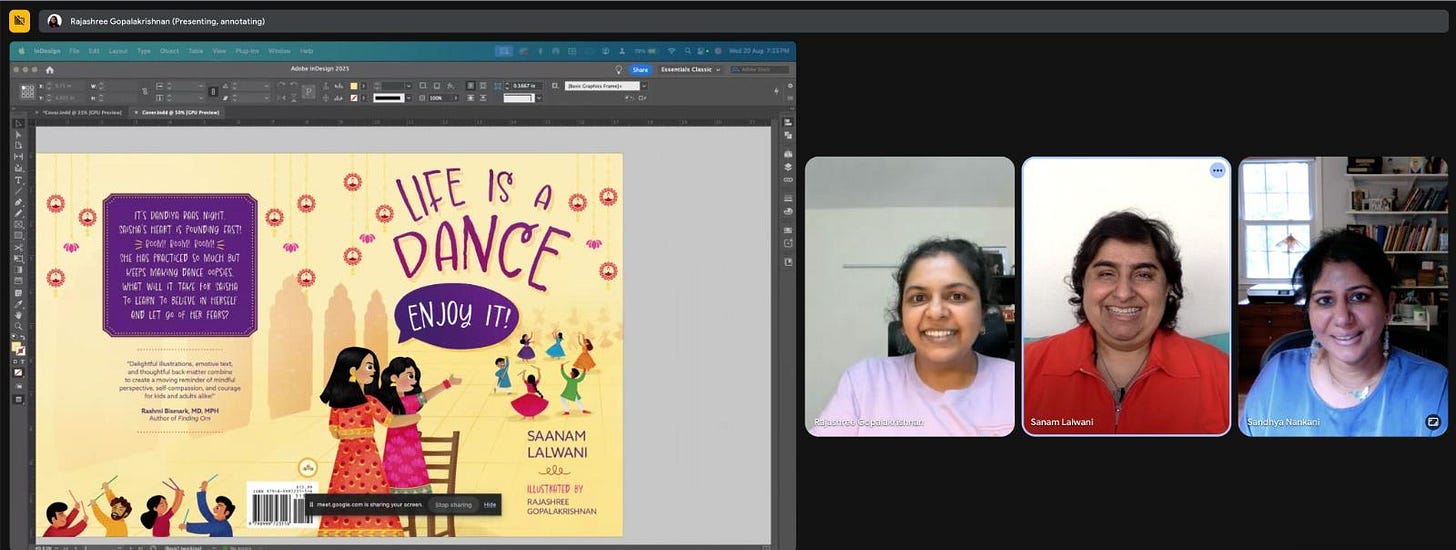Select the Pen tool
The width and height of the screenshot is (1456, 550).
18,202
